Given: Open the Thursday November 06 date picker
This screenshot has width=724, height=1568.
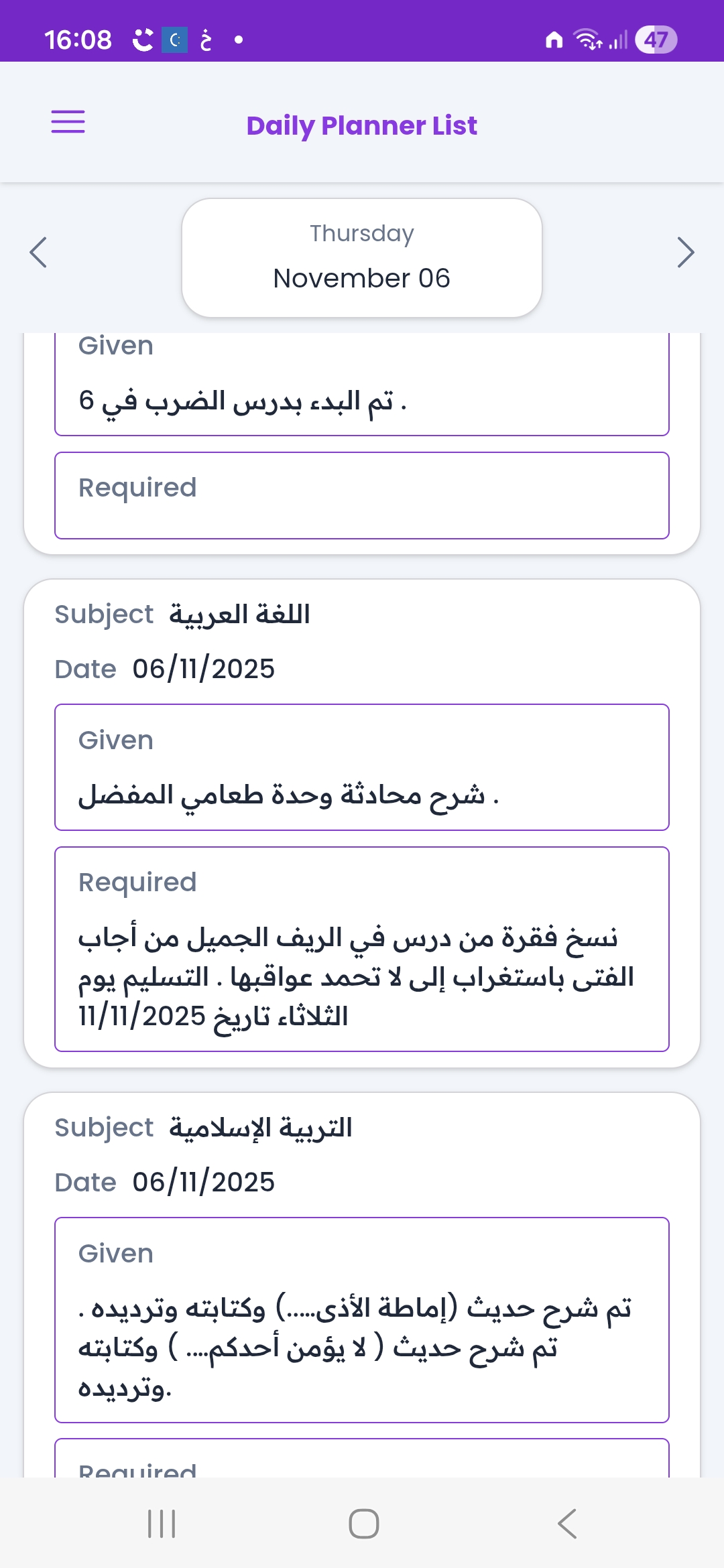Looking at the screenshot, I should (362, 257).
